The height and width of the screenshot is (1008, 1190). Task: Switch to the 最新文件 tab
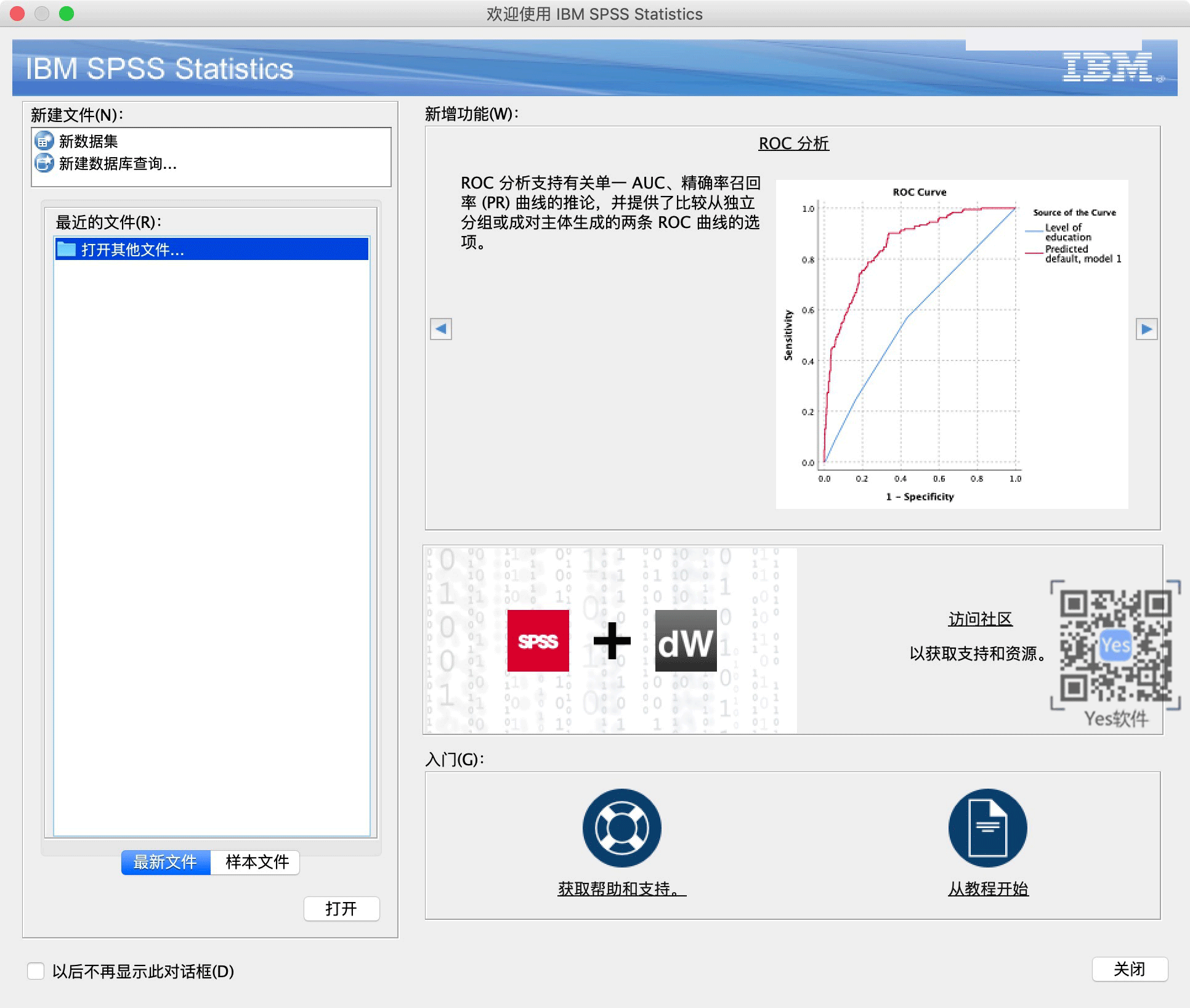[165, 863]
